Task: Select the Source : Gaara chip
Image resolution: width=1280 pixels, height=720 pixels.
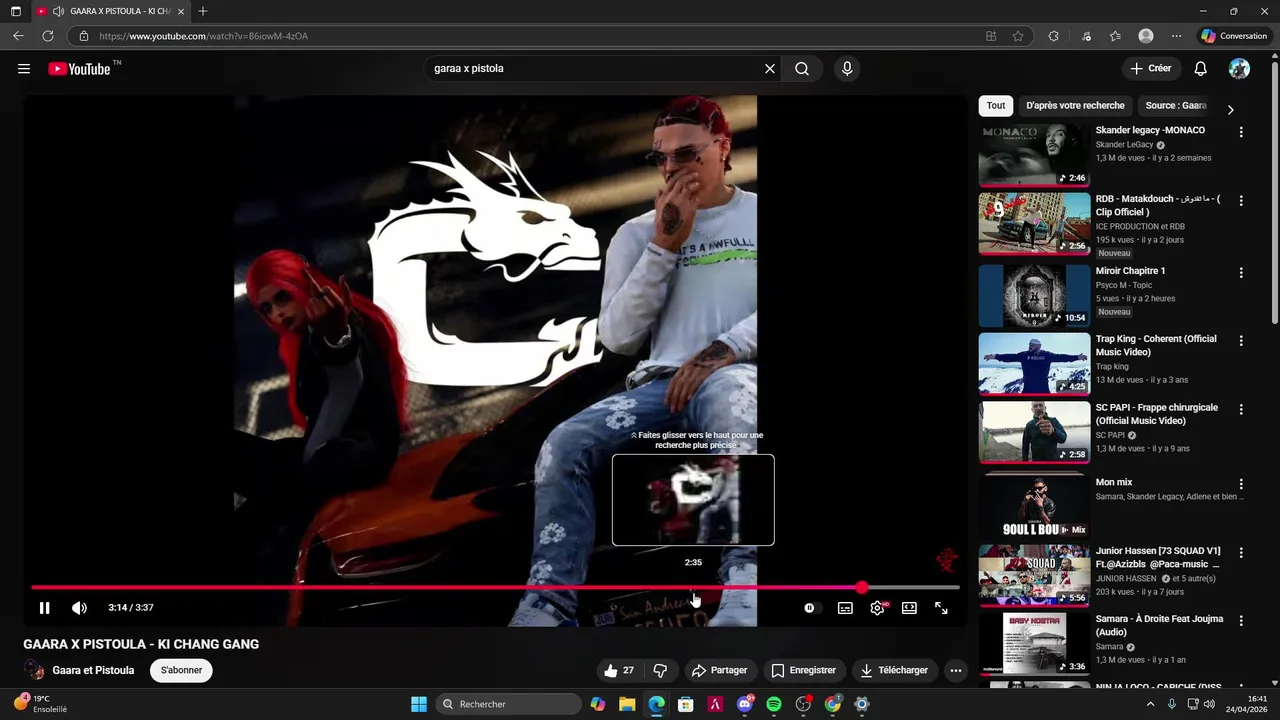Action: tap(1176, 105)
